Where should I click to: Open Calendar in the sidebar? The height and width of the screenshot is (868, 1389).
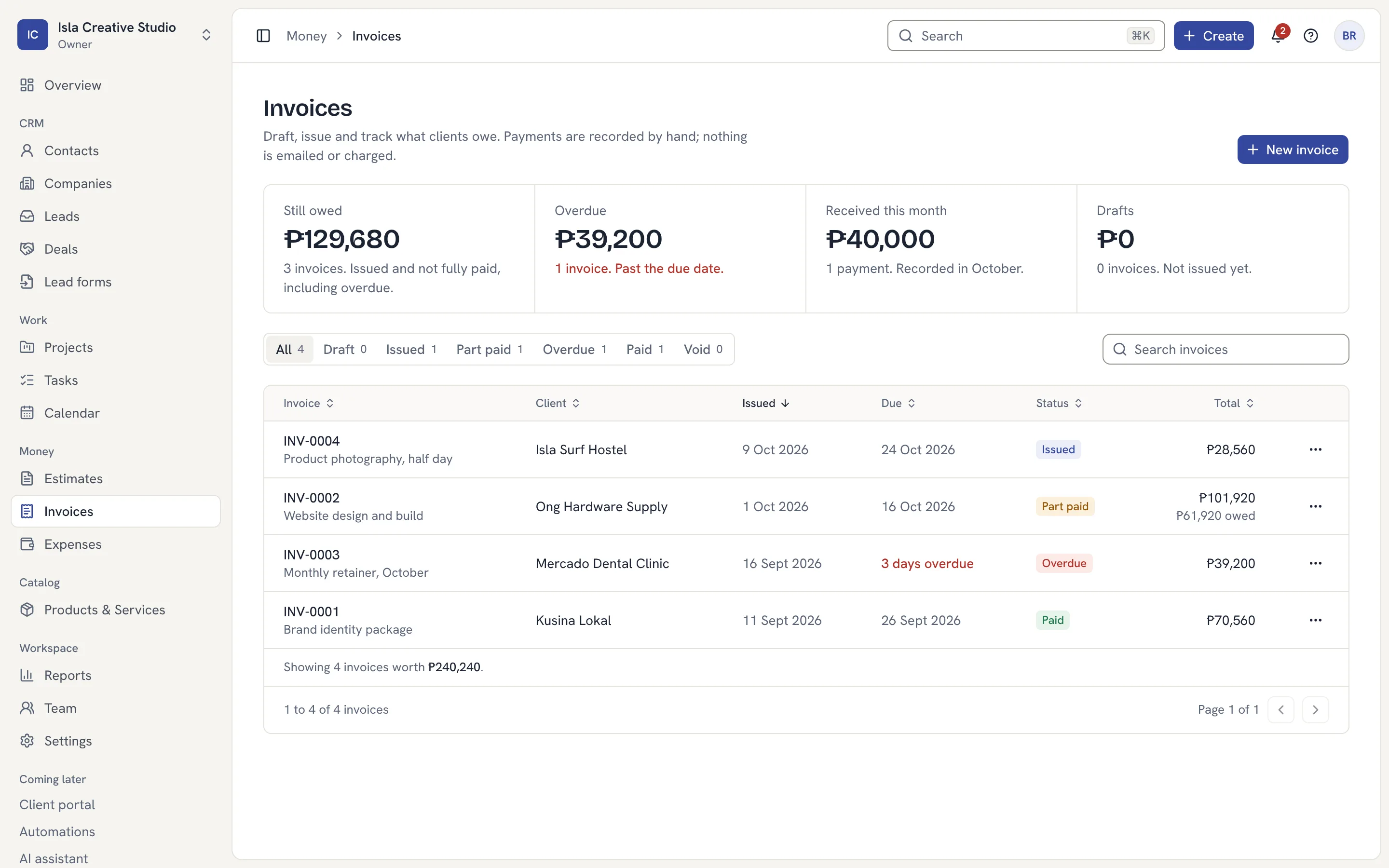coord(115,413)
